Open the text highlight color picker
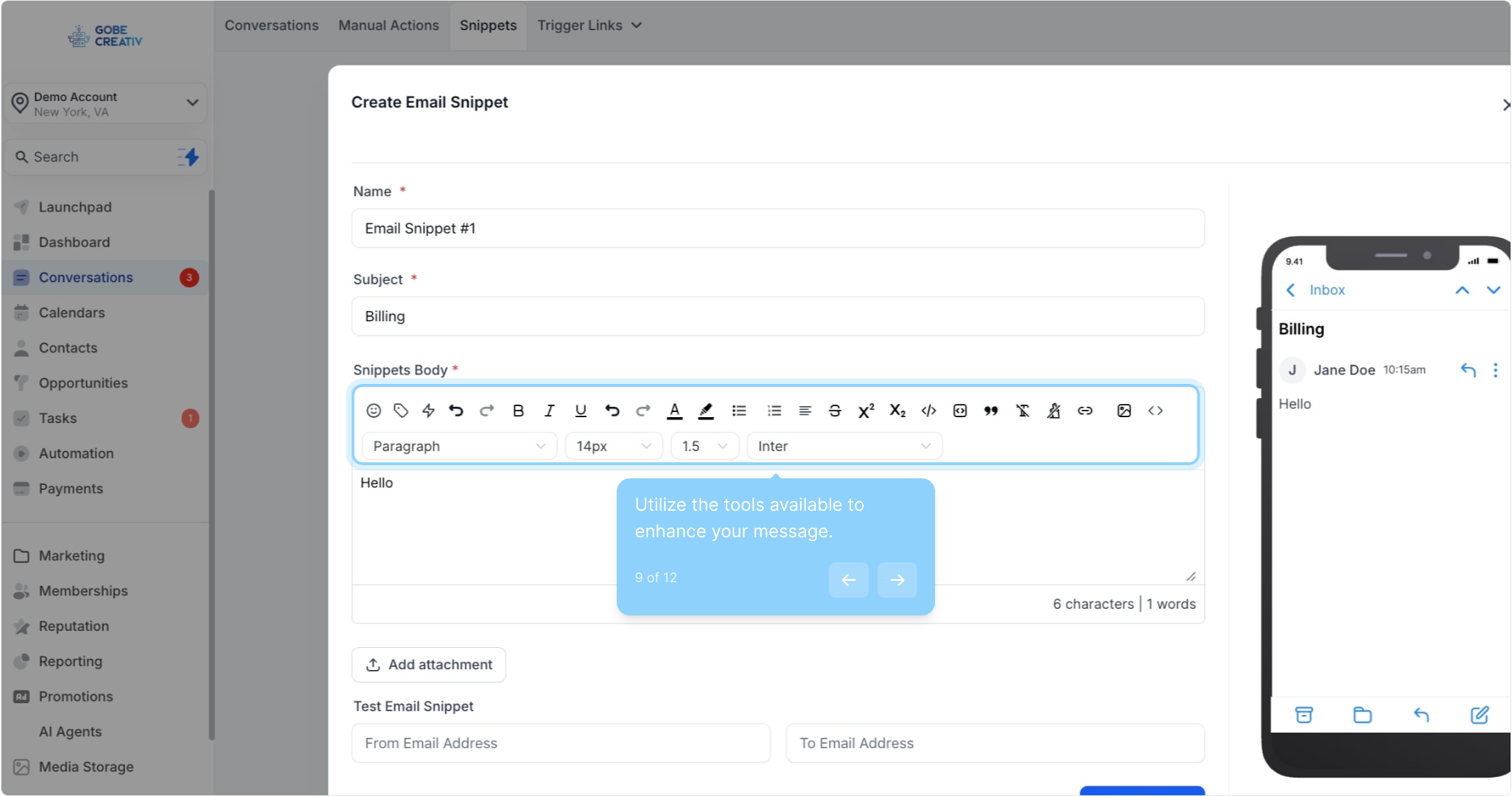Image resolution: width=1512 pixels, height=796 pixels. (x=706, y=411)
